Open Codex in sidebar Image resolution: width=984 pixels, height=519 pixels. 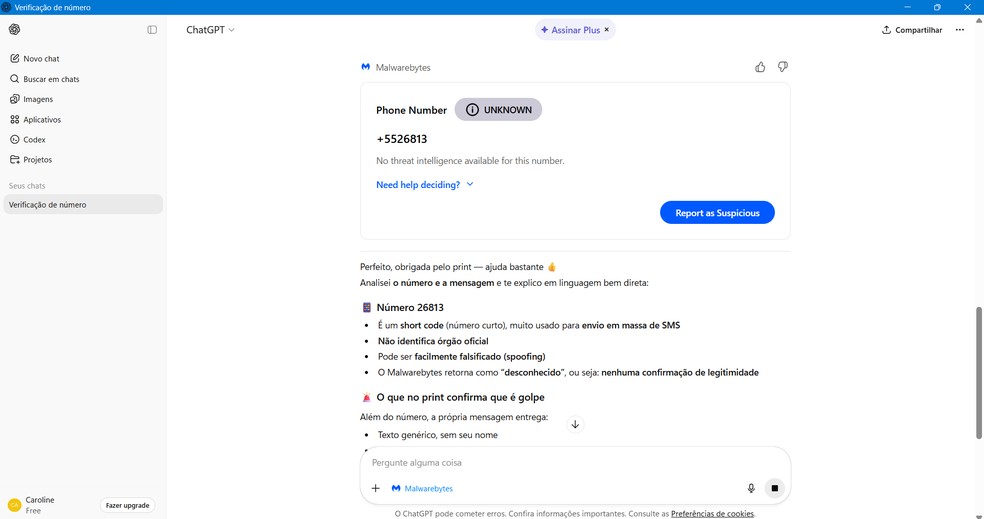(x=83, y=139)
